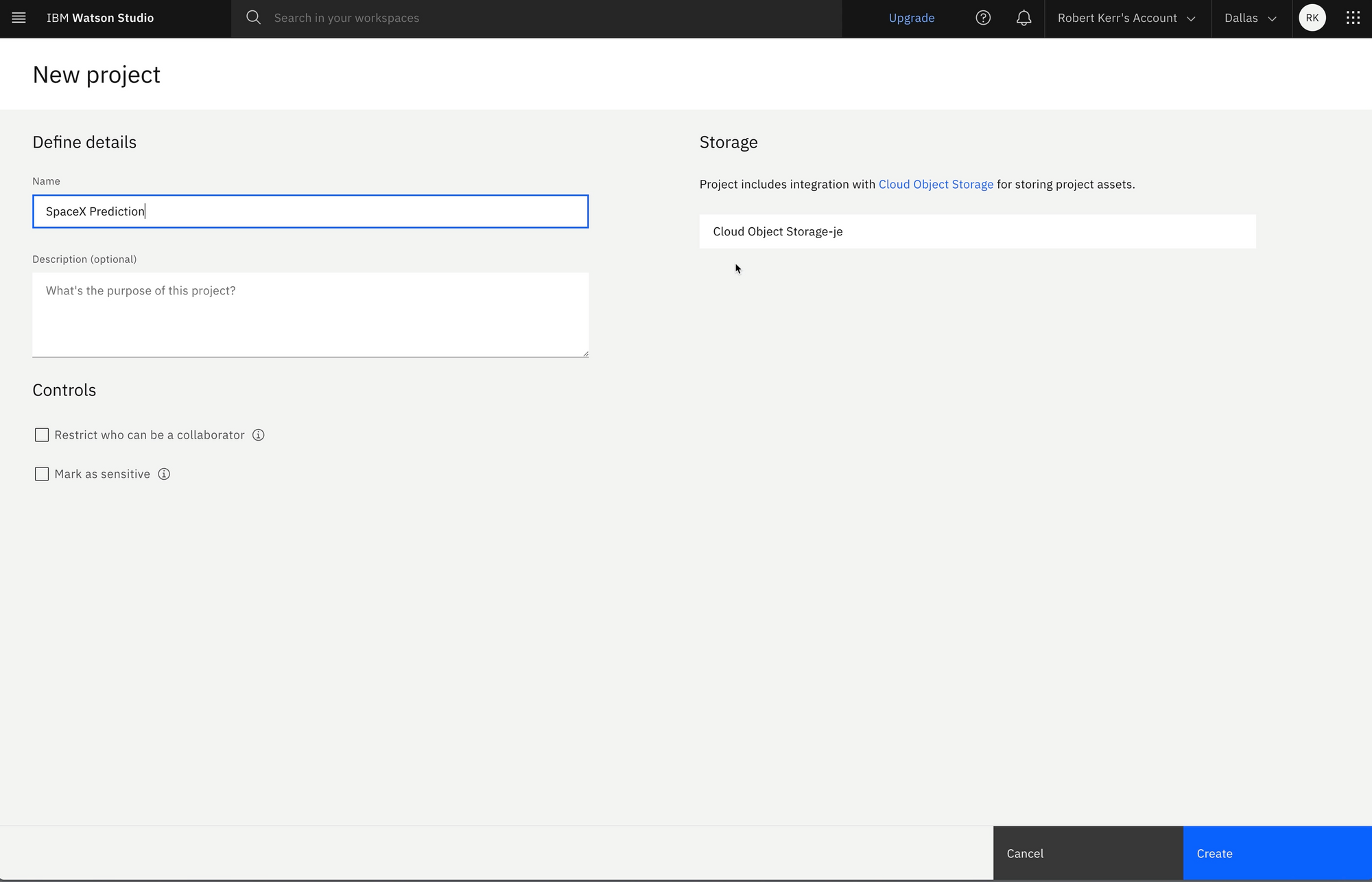Show info for Restrict collaborator option
Viewport: 1372px width, 882px height.
pyautogui.click(x=258, y=435)
